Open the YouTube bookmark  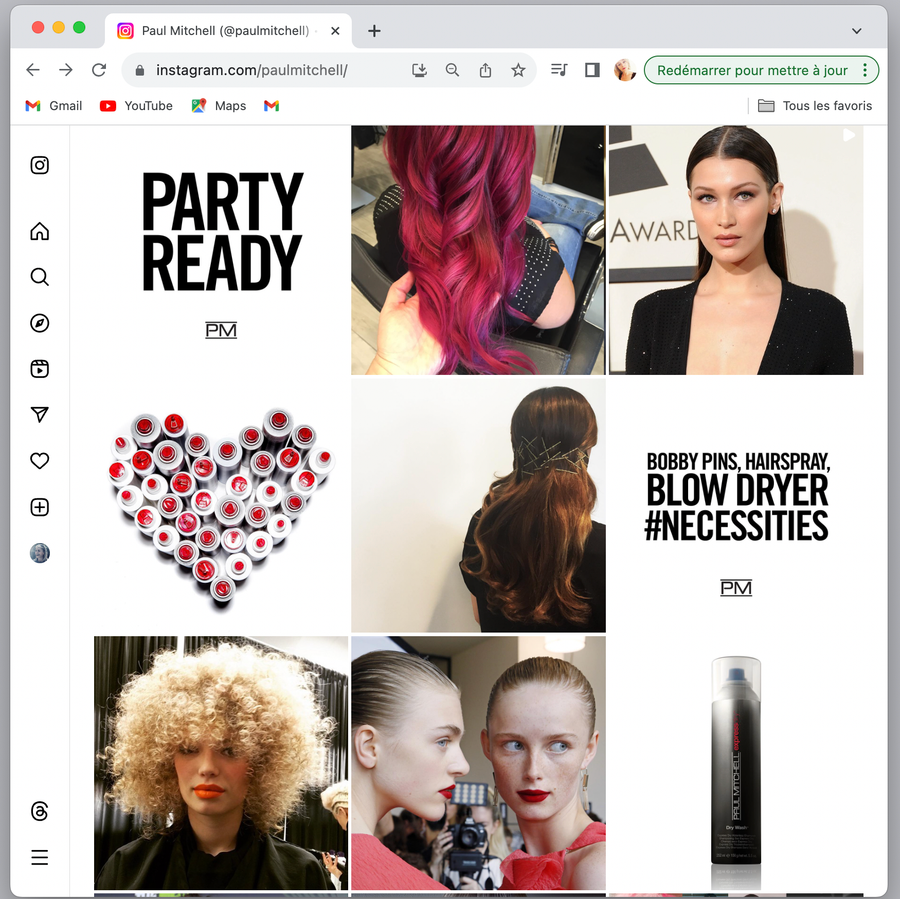(137, 106)
